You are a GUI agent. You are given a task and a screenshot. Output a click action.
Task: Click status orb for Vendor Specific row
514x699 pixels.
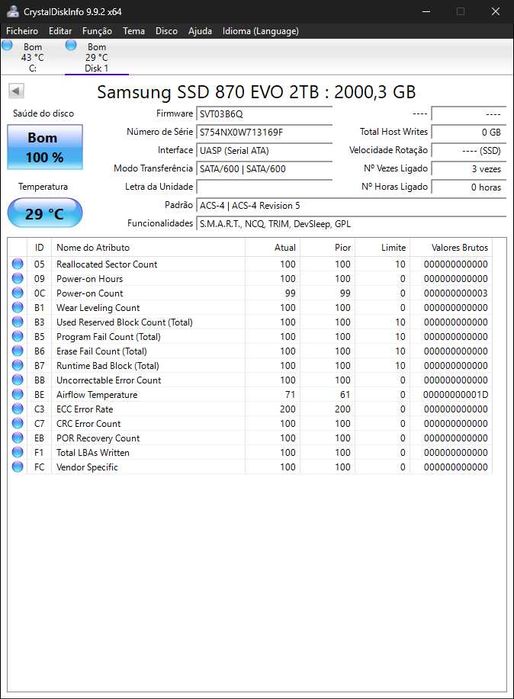17,467
